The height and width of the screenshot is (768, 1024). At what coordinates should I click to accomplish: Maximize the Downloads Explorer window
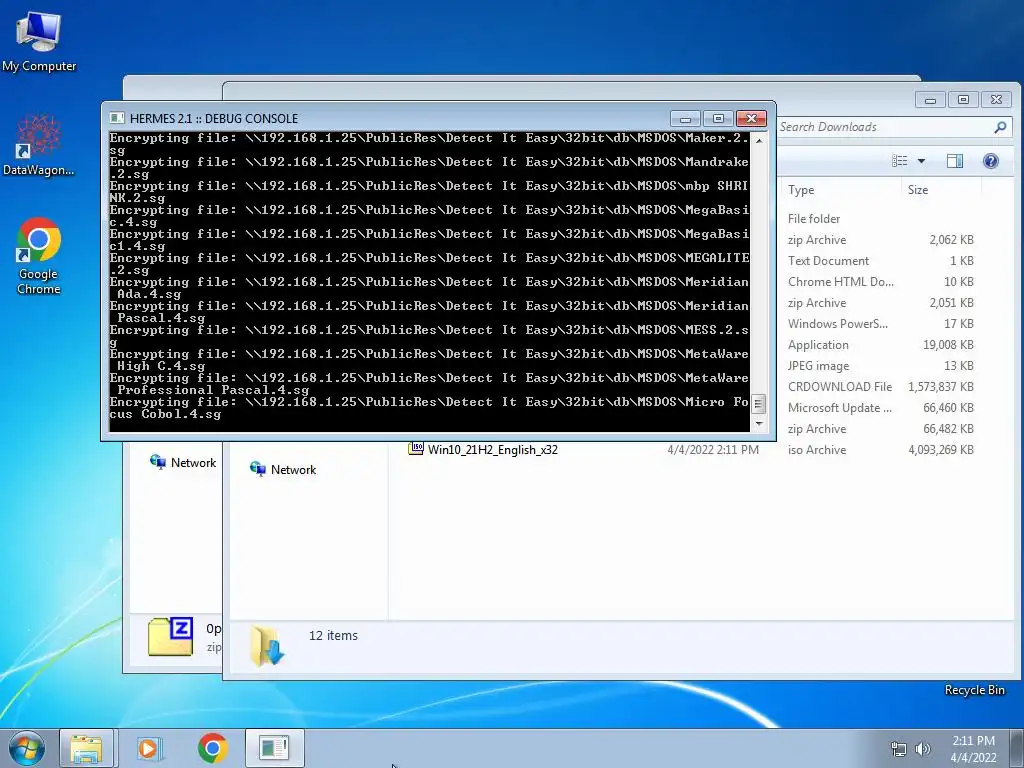[x=963, y=100]
